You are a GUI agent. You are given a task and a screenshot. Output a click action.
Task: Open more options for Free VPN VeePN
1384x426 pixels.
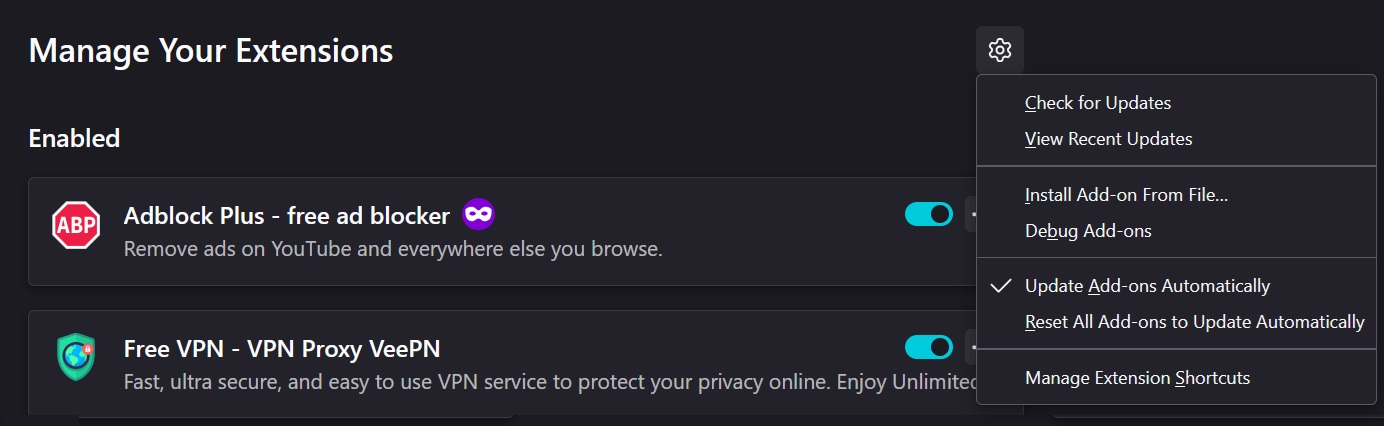(x=972, y=347)
